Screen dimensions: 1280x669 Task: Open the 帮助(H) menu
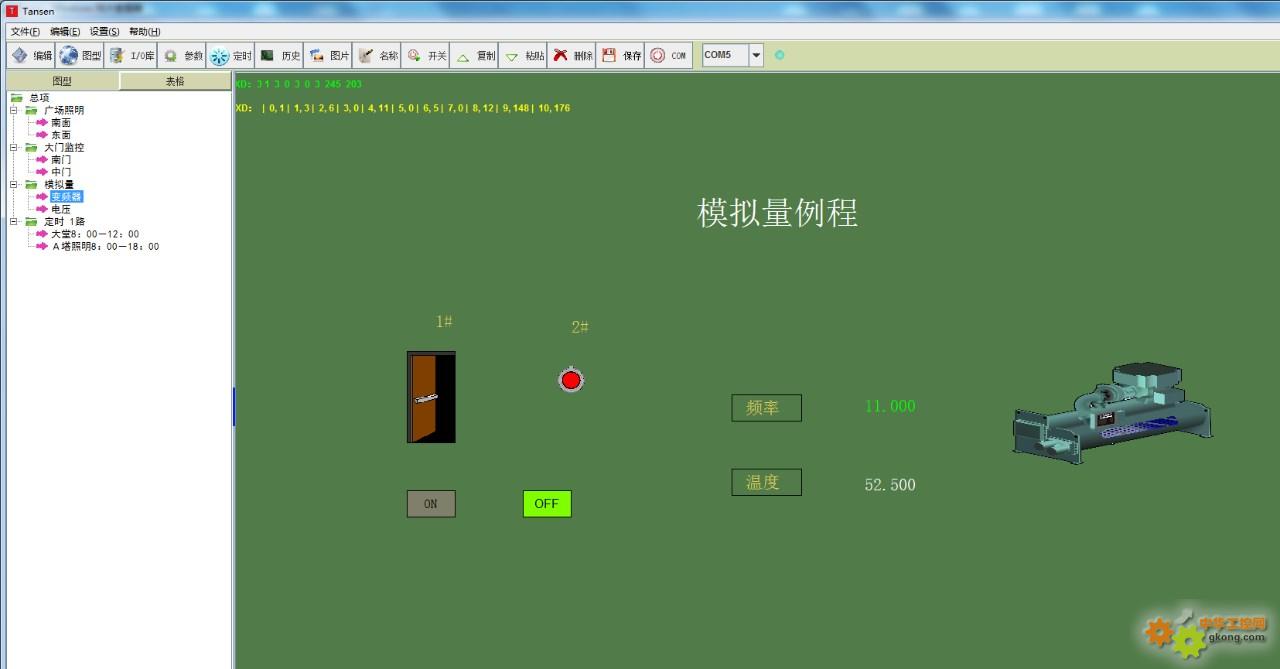tap(144, 31)
